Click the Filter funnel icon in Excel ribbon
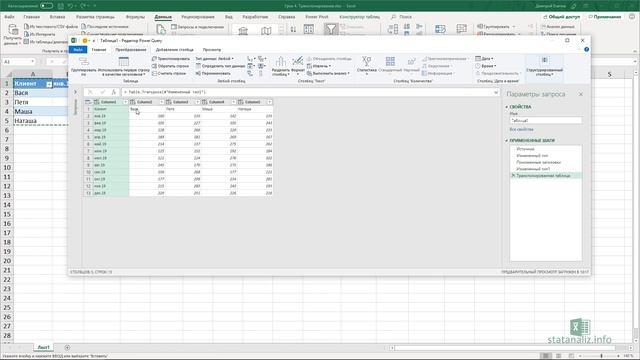 (x=331, y=29)
